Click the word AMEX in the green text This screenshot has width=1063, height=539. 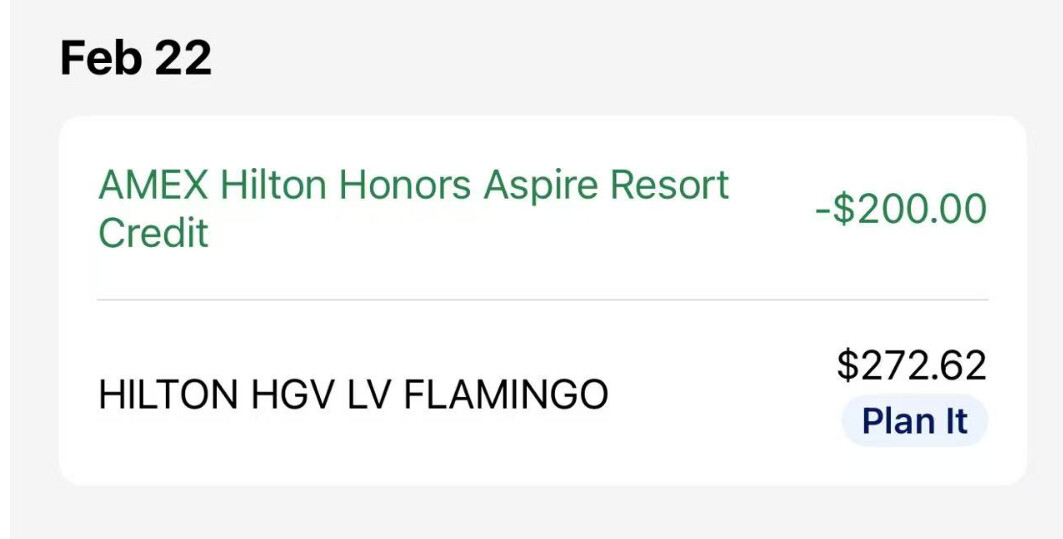[x=153, y=185]
